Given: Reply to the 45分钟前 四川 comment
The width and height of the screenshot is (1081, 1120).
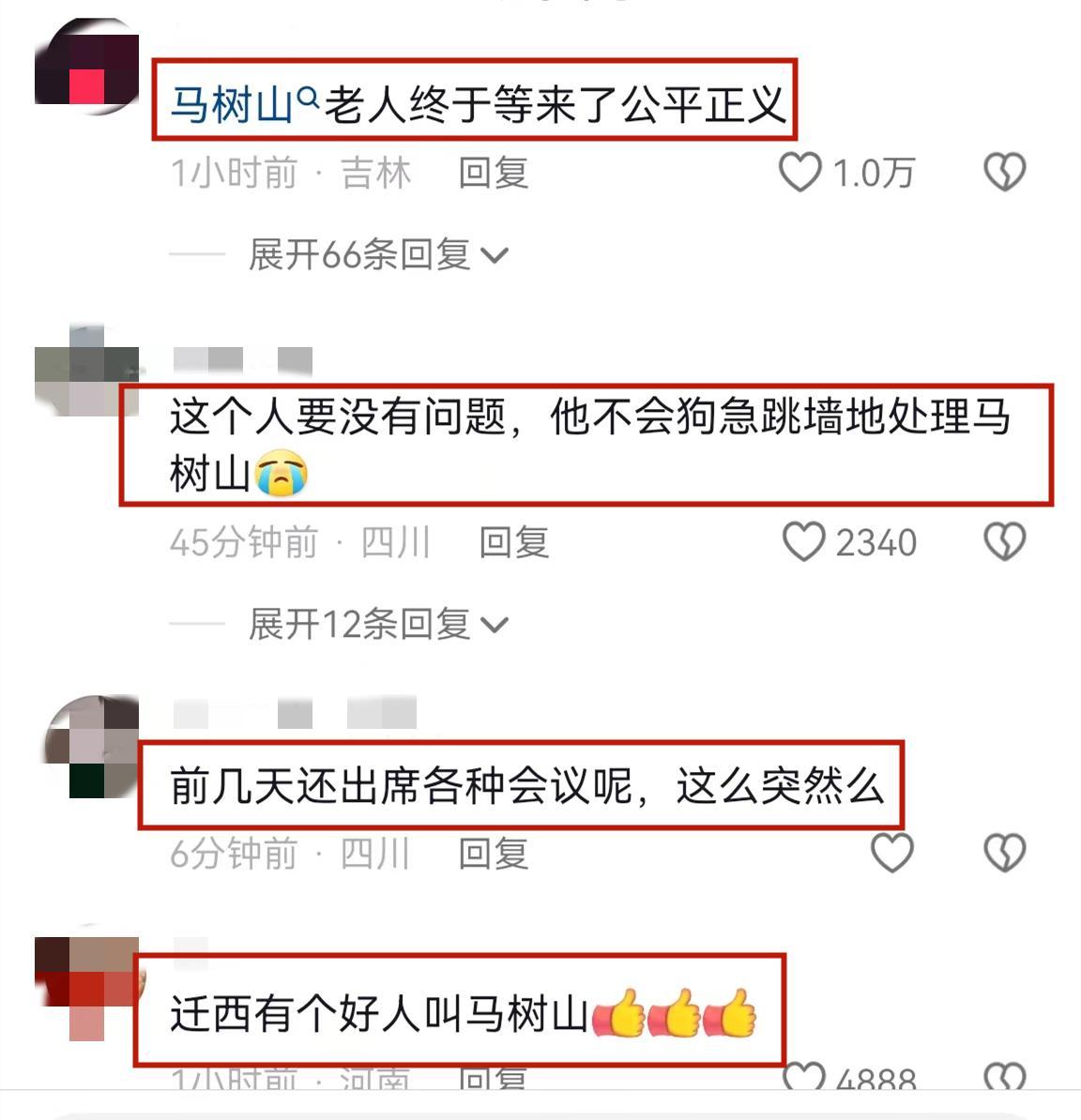Looking at the screenshot, I should coord(513,542).
